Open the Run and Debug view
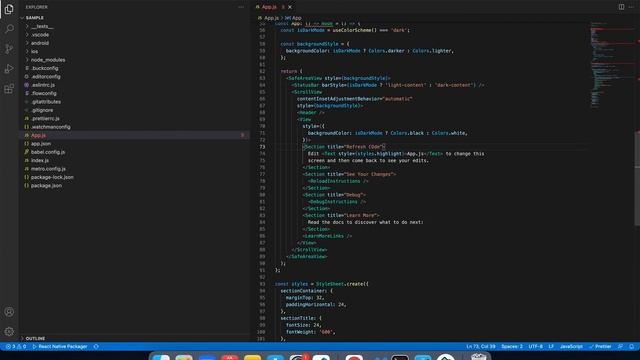Viewport: 640px width, 360px height. click(x=9, y=69)
